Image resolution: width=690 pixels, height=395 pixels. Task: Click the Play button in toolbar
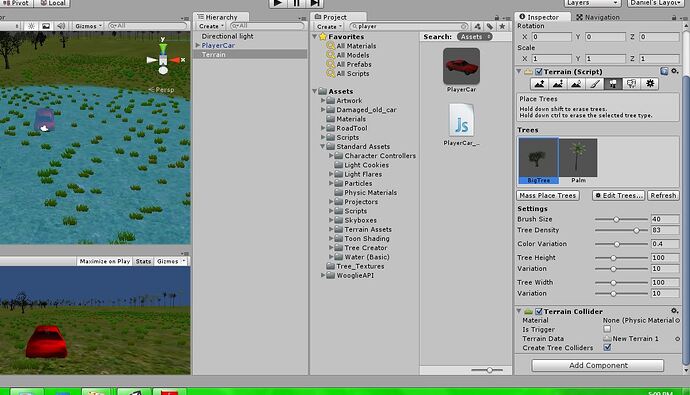[278, 3]
